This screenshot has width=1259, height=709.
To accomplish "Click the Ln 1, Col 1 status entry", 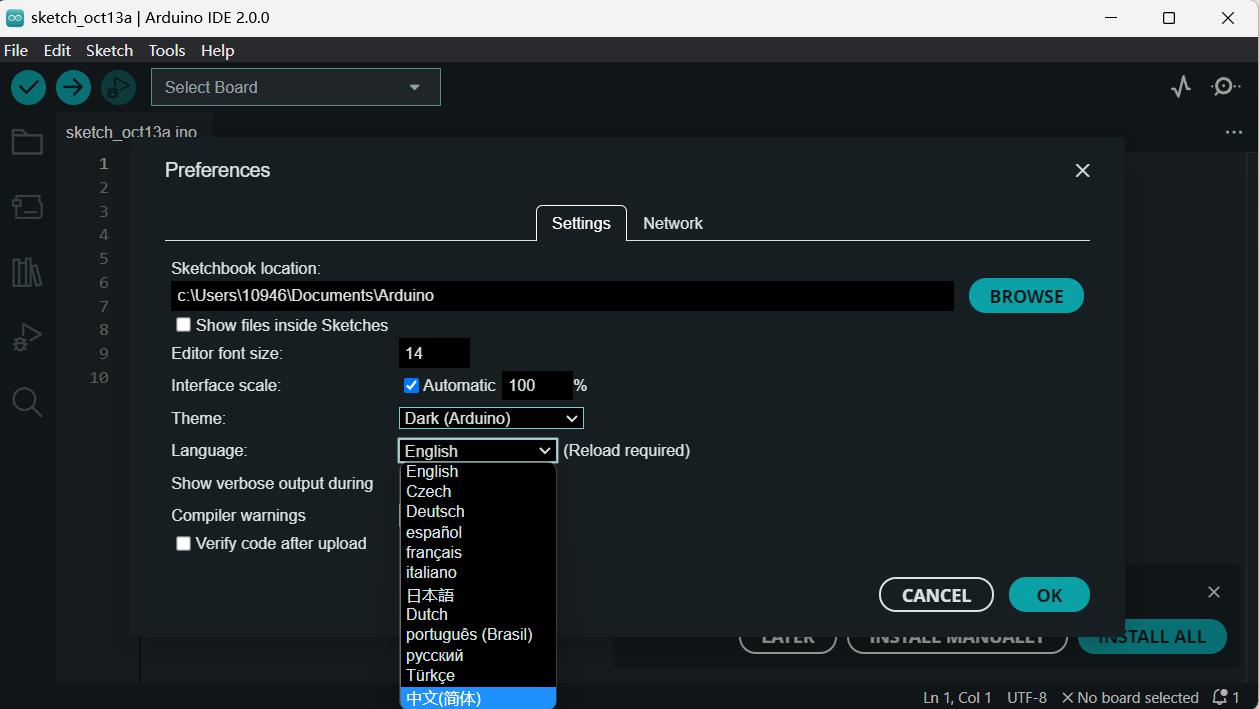I will 957,697.
